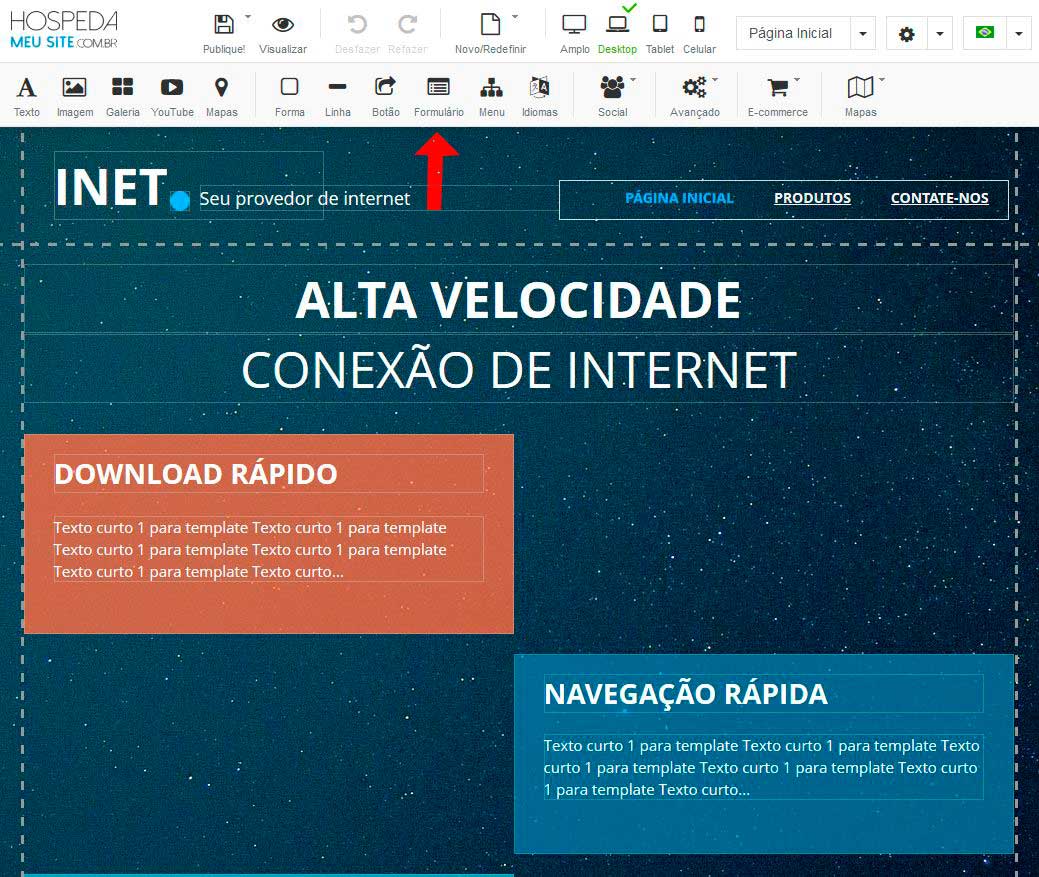The image size is (1039, 877).
Task: Insert a YouTube video element
Action: (x=172, y=96)
